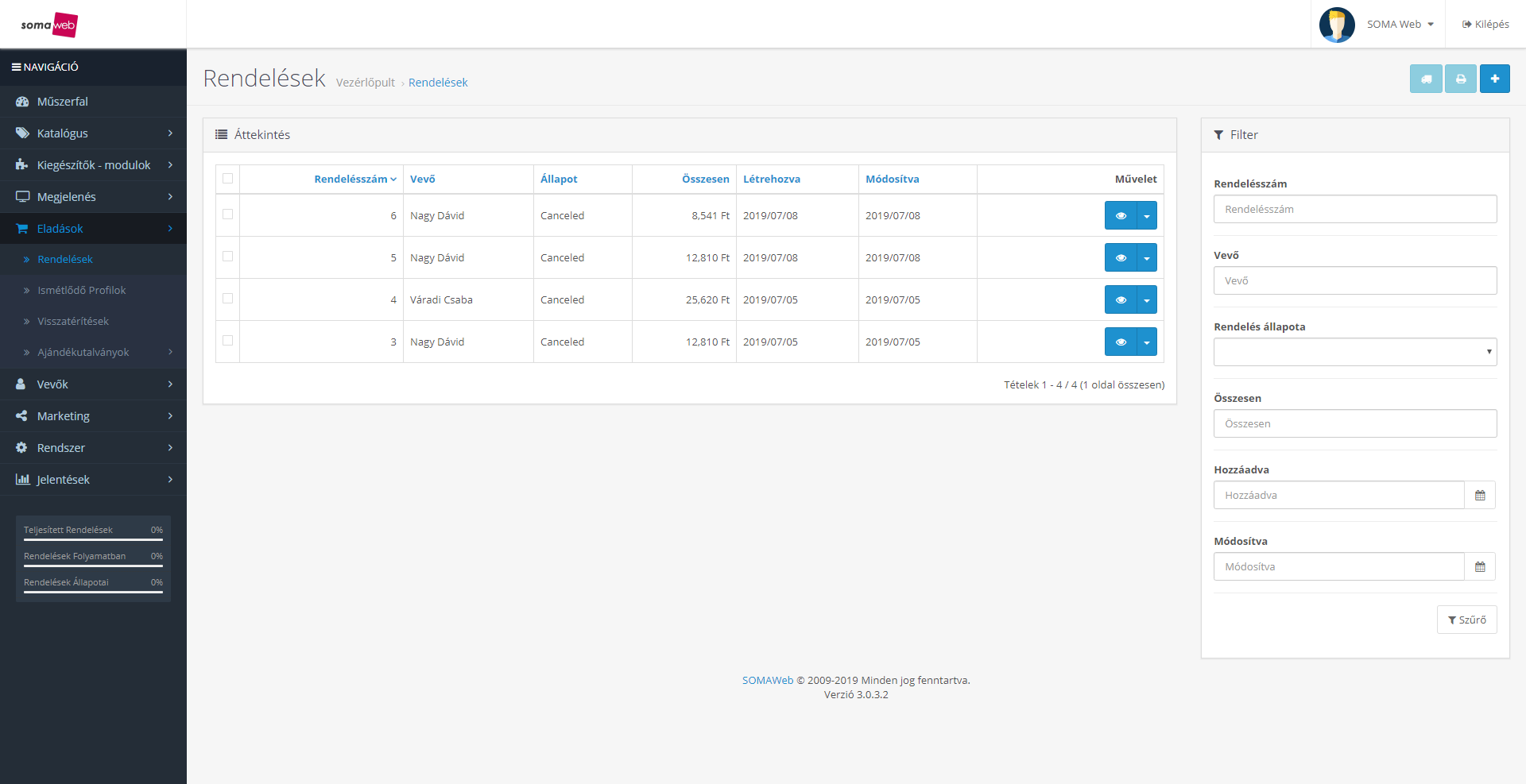
Task: Expand the Ajándékutalványok submenu chevron
Action: click(x=170, y=353)
